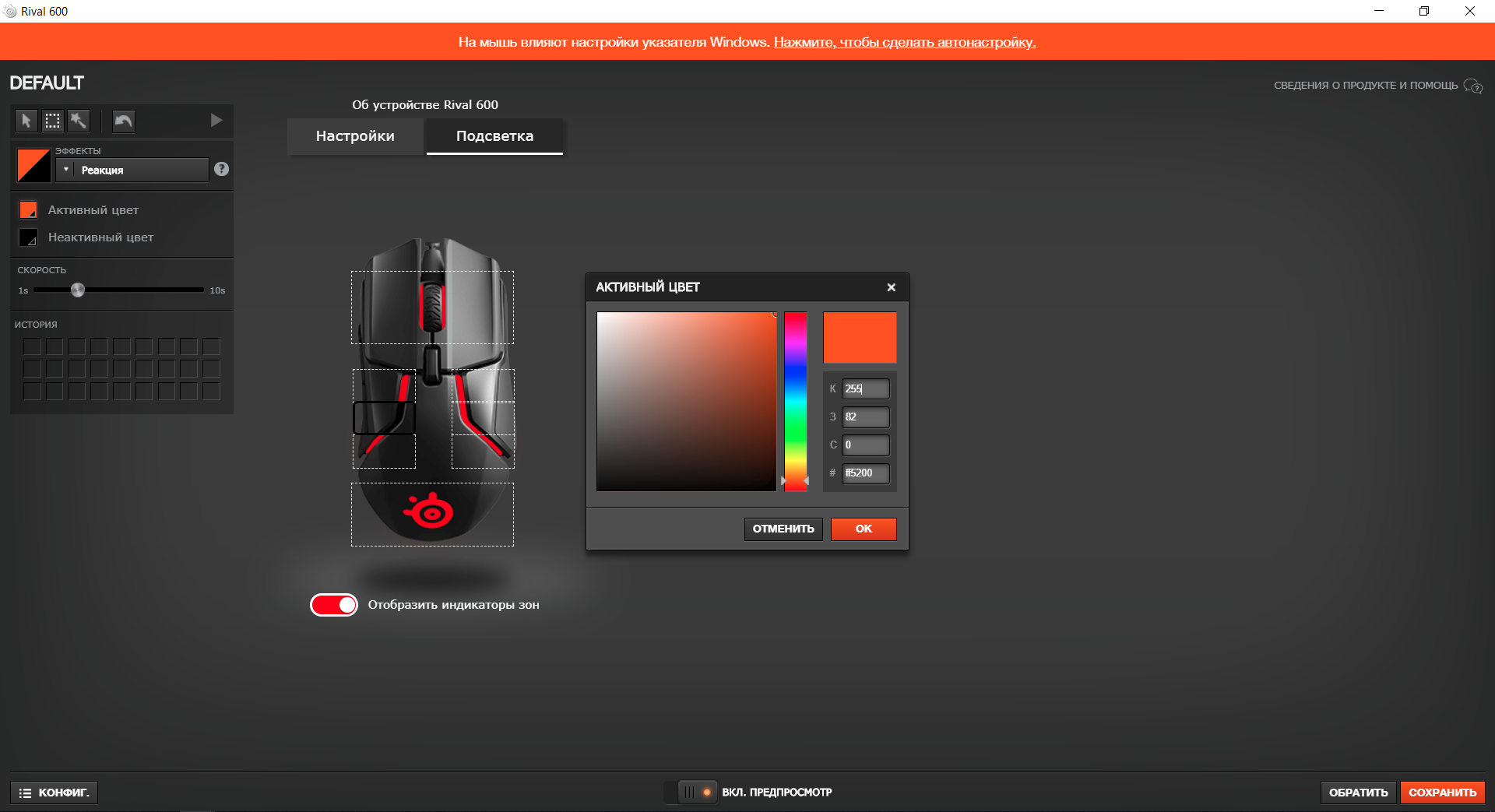Confirm color with the OK button
The height and width of the screenshot is (812, 1495).
864,529
